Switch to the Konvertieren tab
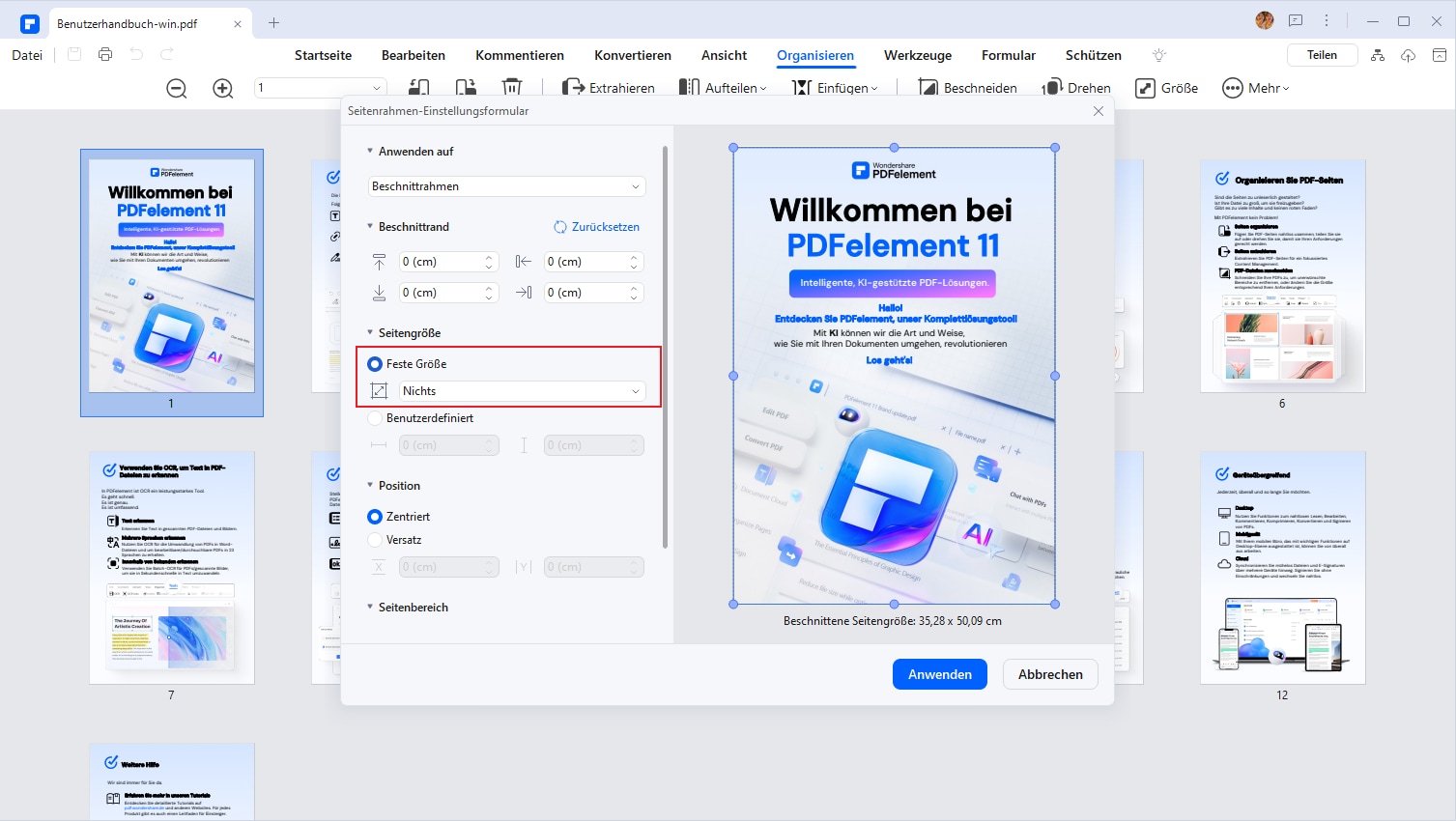1456x821 pixels. point(633,55)
